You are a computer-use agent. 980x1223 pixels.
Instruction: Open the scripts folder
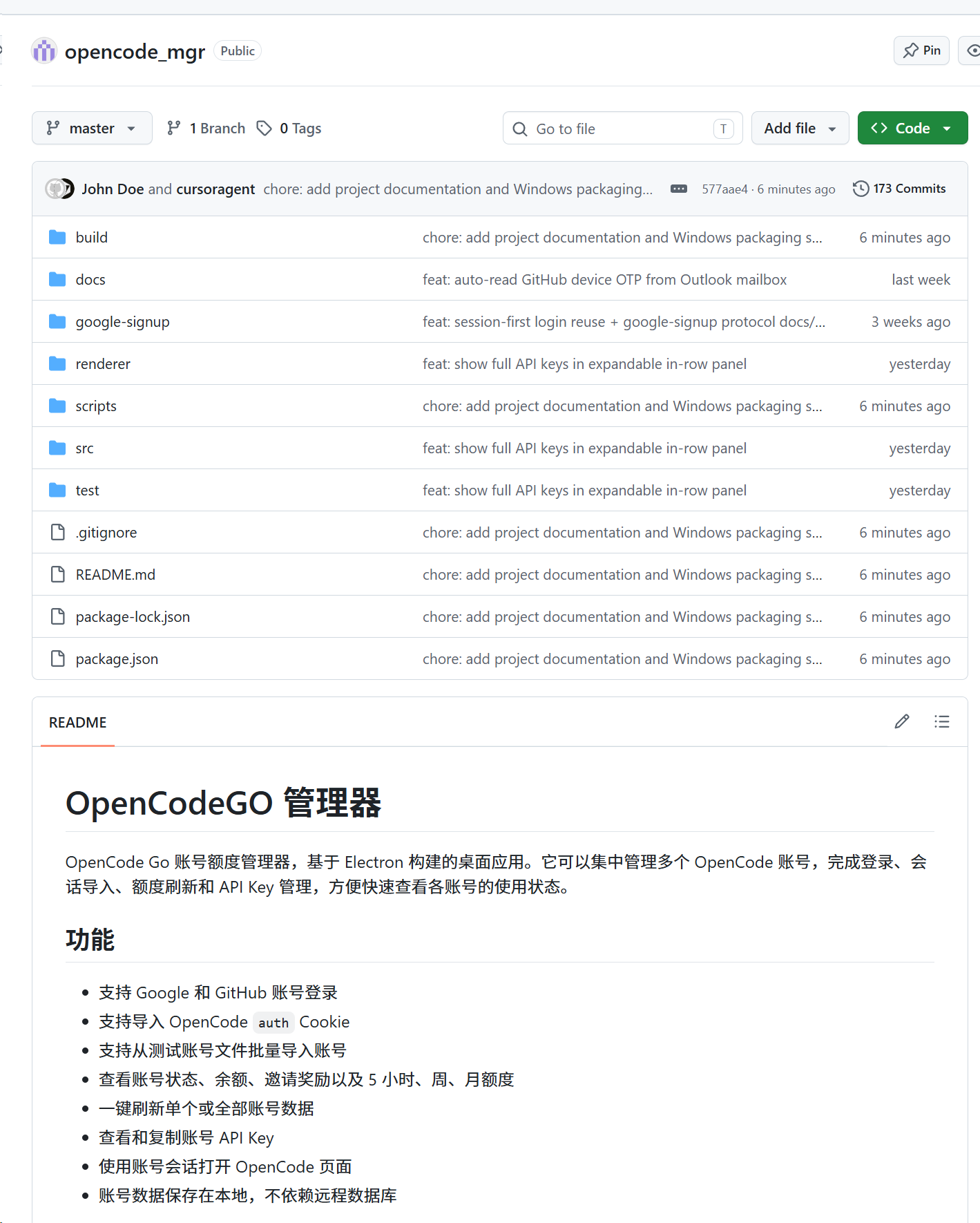96,406
